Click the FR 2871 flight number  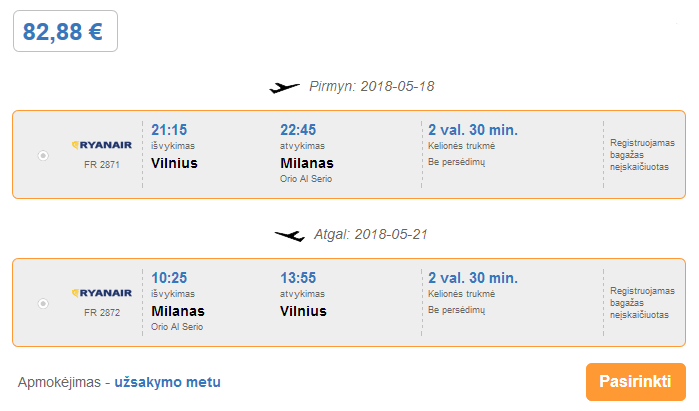[102, 164]
